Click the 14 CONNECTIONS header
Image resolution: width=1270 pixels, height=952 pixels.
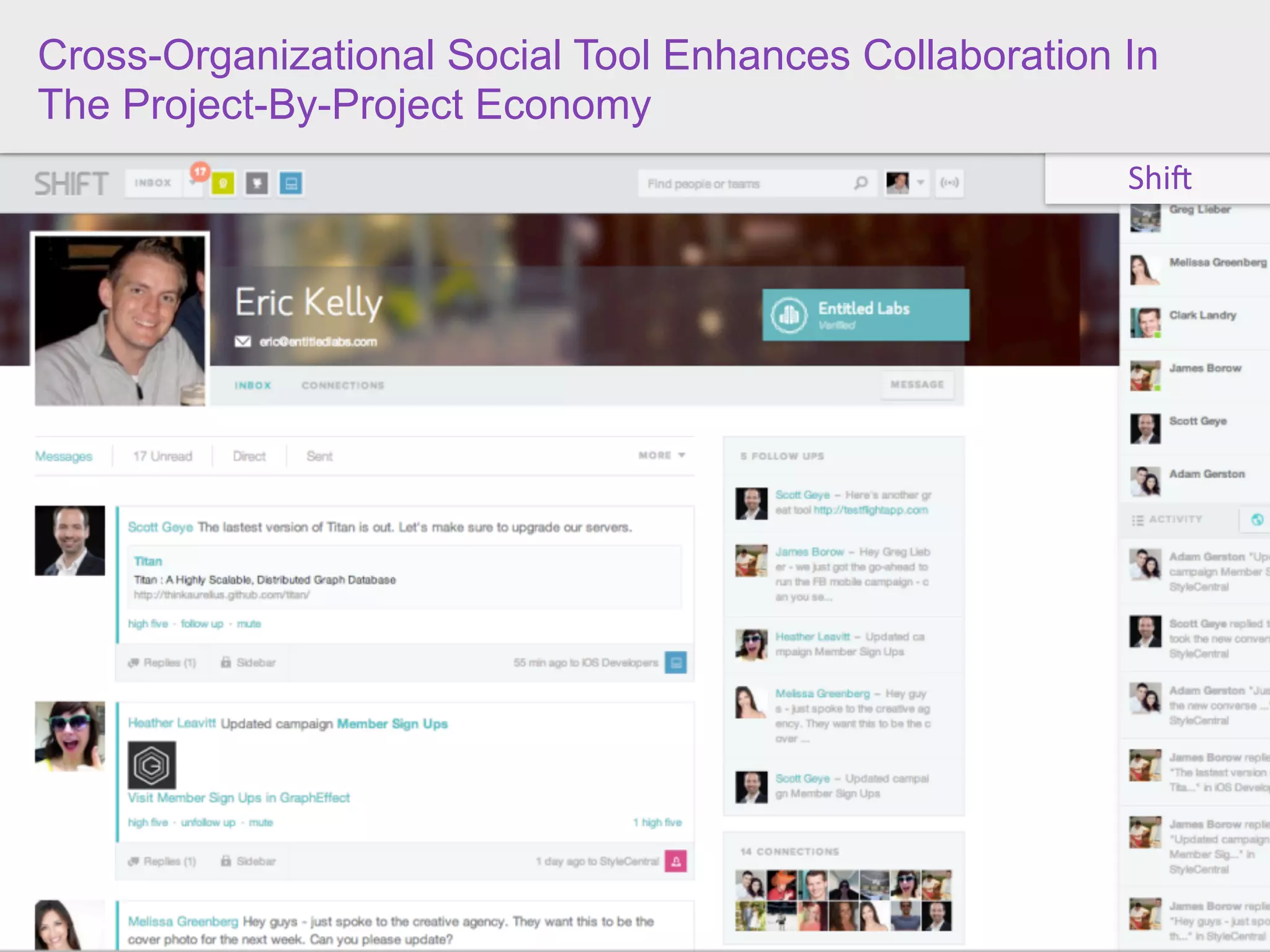(789, 852)
